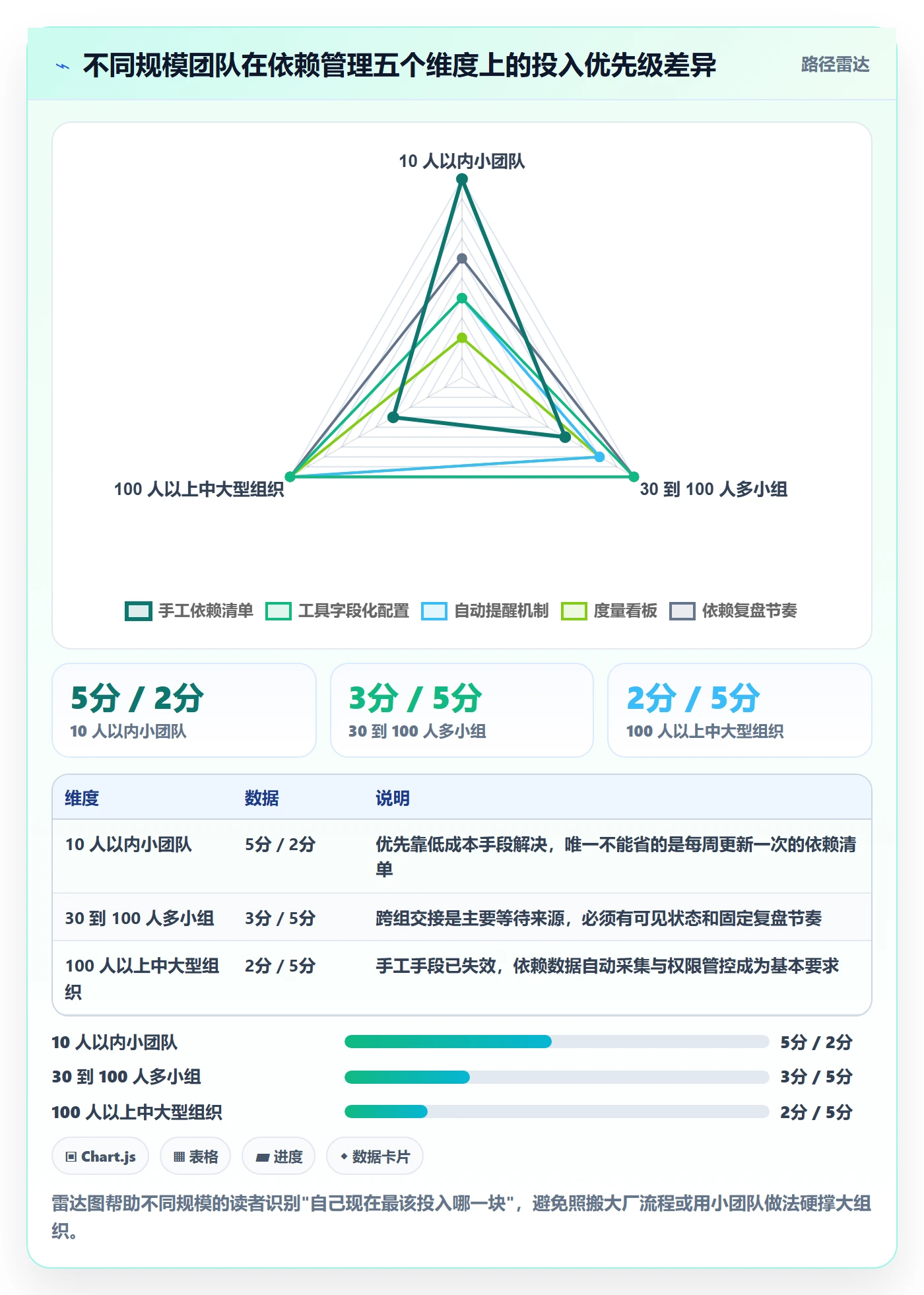
Task: Hide the 自动提醒机制 dataset via legend swatch
Action: (434, 611)
